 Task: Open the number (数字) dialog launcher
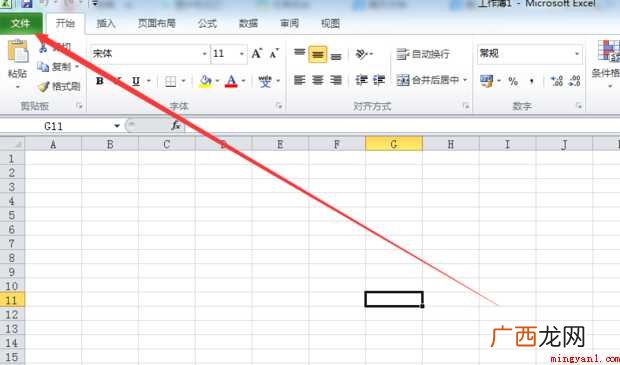click(x=579, y=106)
